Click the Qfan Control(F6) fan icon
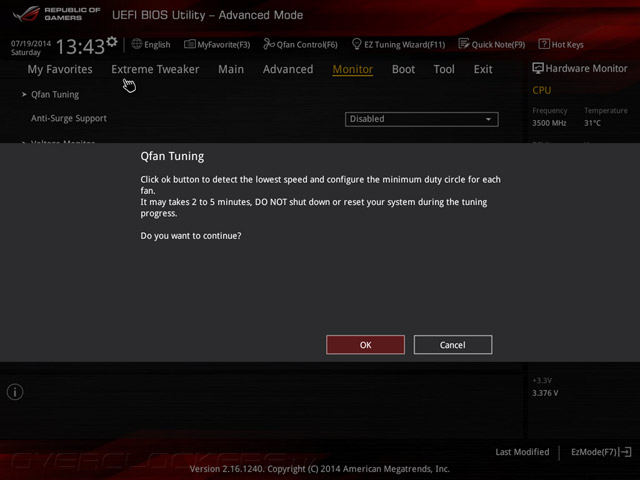This screenshot has width=640, height=480. point(269,44)
